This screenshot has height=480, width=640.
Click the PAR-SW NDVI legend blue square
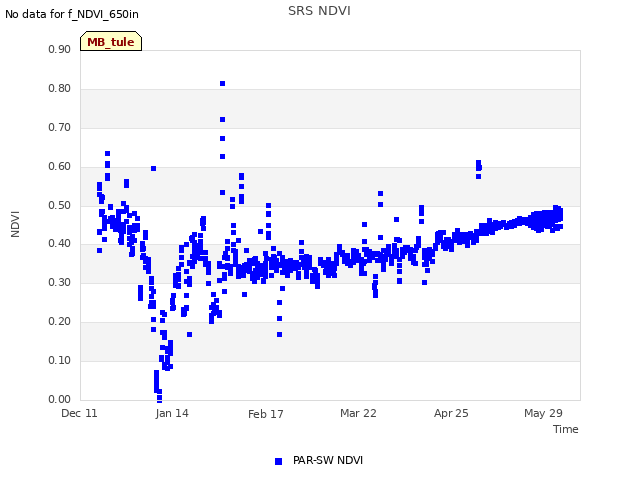click(278, 461)
